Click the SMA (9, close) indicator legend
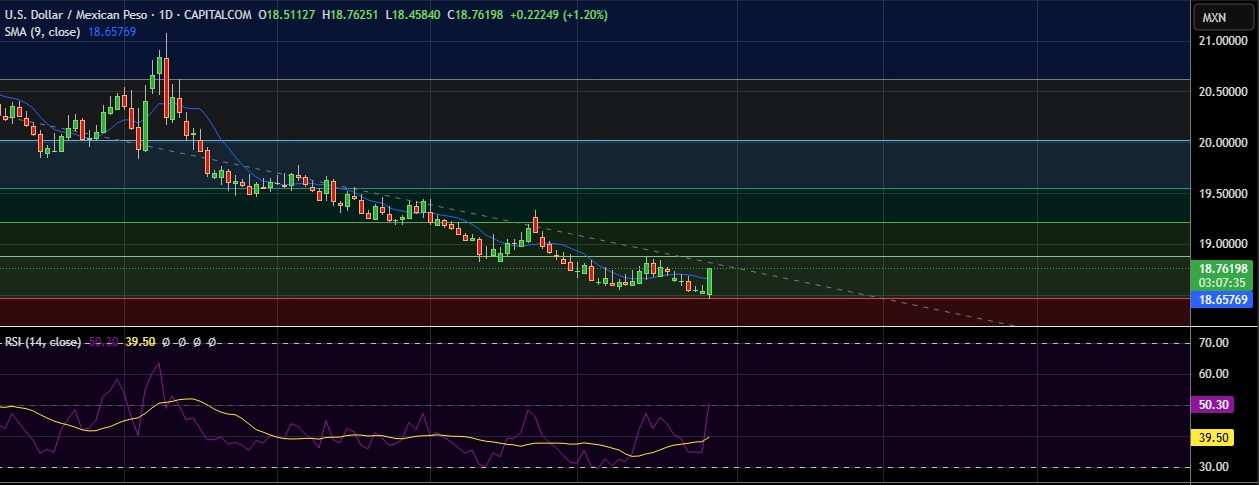The height and width of the screenshot is (485, 1259). [41, 32]
